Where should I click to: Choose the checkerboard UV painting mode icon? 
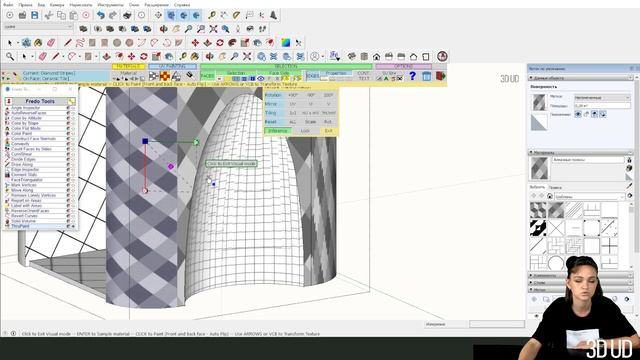click(x=153, y=76)
